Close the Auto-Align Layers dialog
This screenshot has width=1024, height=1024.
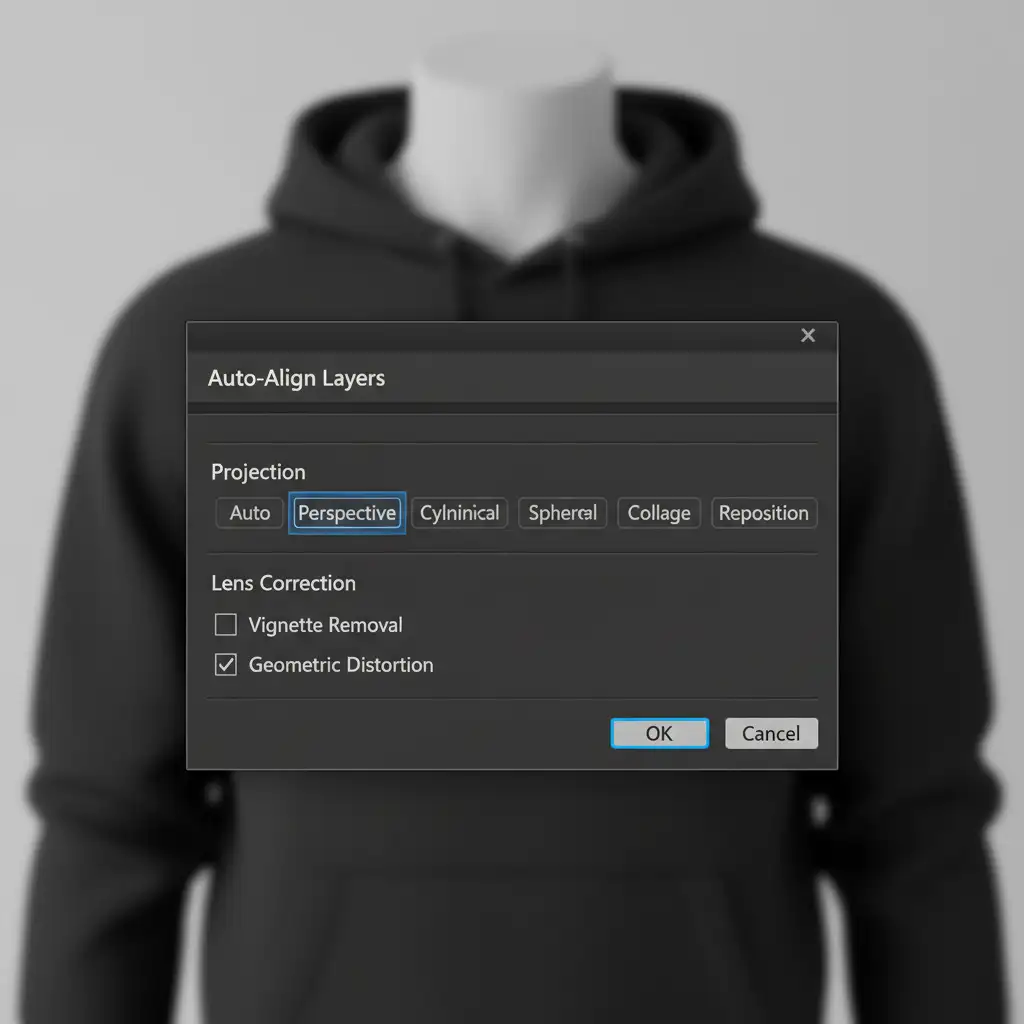point(808,336)
